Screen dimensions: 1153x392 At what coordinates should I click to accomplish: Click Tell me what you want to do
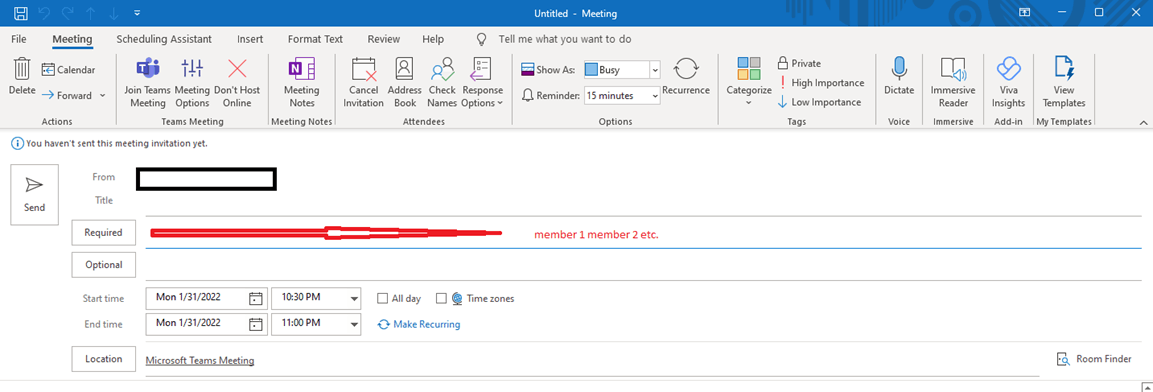[x=564, y=39]
